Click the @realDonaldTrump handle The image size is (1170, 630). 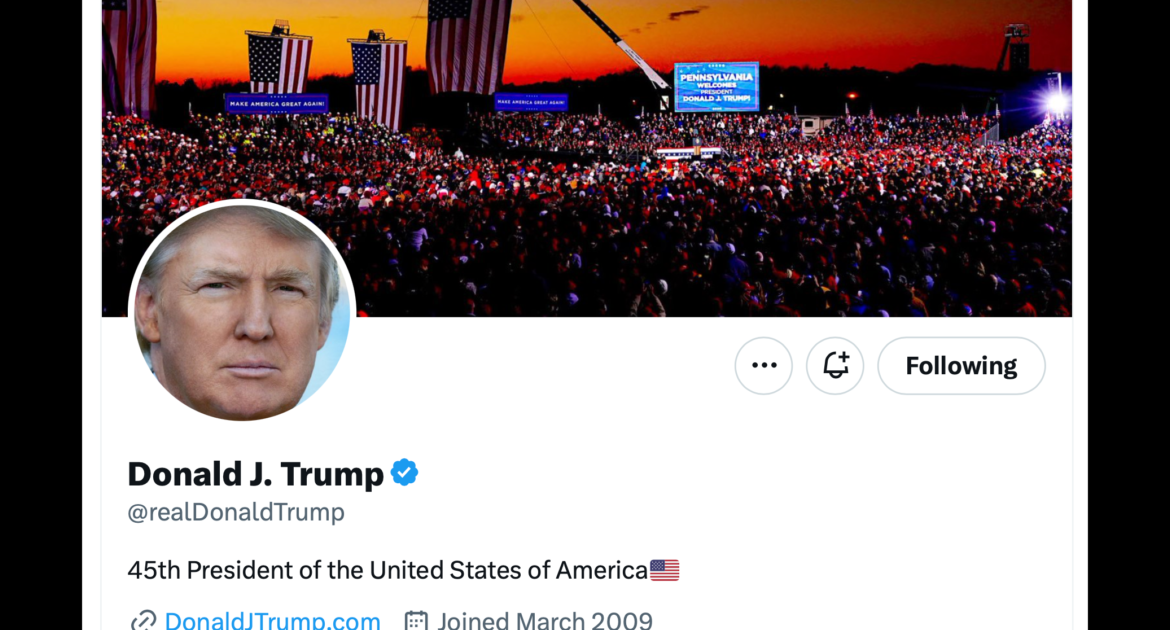tap(236, 512)
